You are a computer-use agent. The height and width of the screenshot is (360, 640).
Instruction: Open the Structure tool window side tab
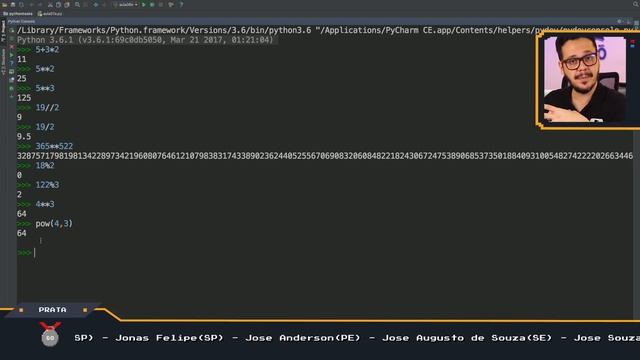point(3,61)
